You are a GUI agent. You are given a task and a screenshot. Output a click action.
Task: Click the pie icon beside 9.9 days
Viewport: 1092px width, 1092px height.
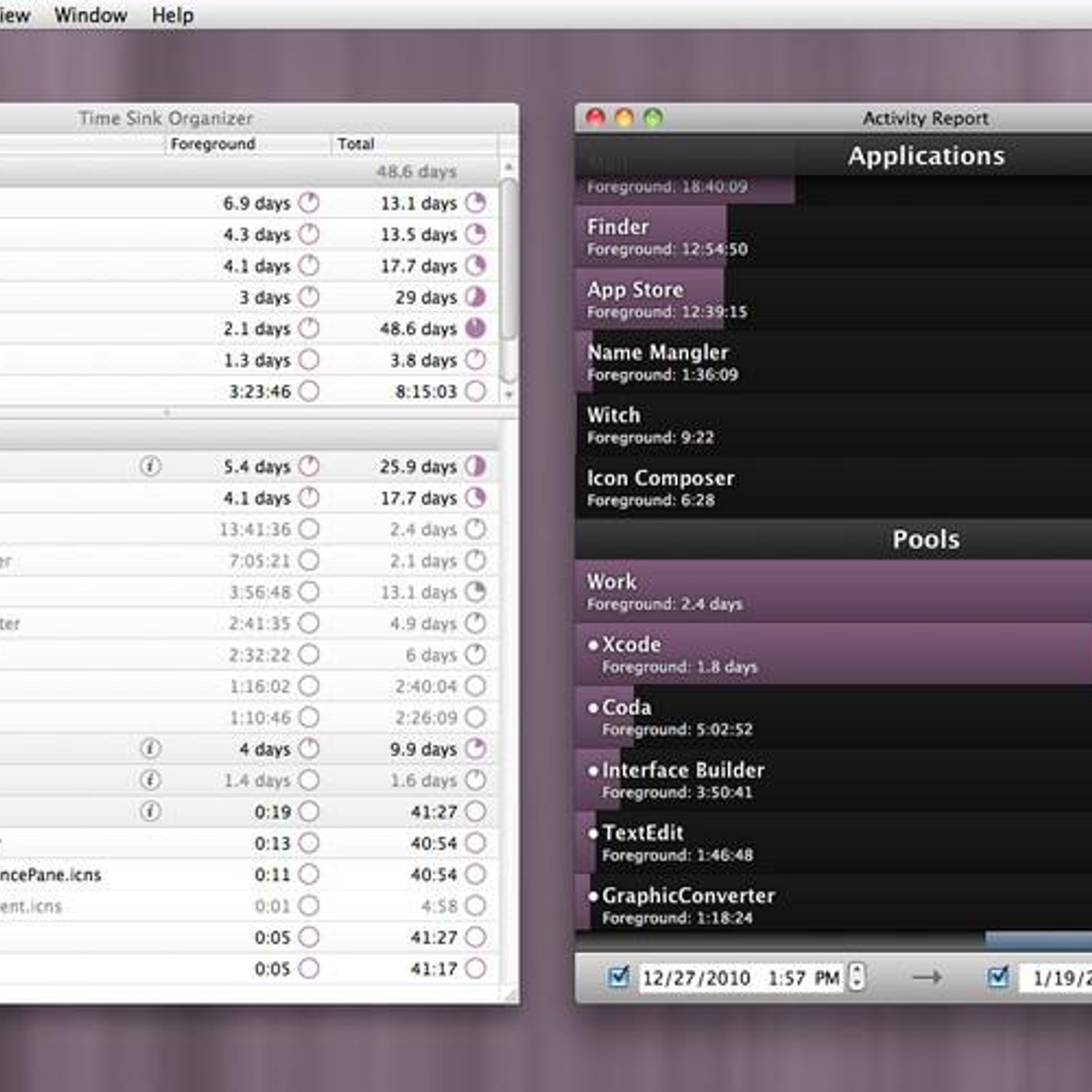[x=476, y=748]
